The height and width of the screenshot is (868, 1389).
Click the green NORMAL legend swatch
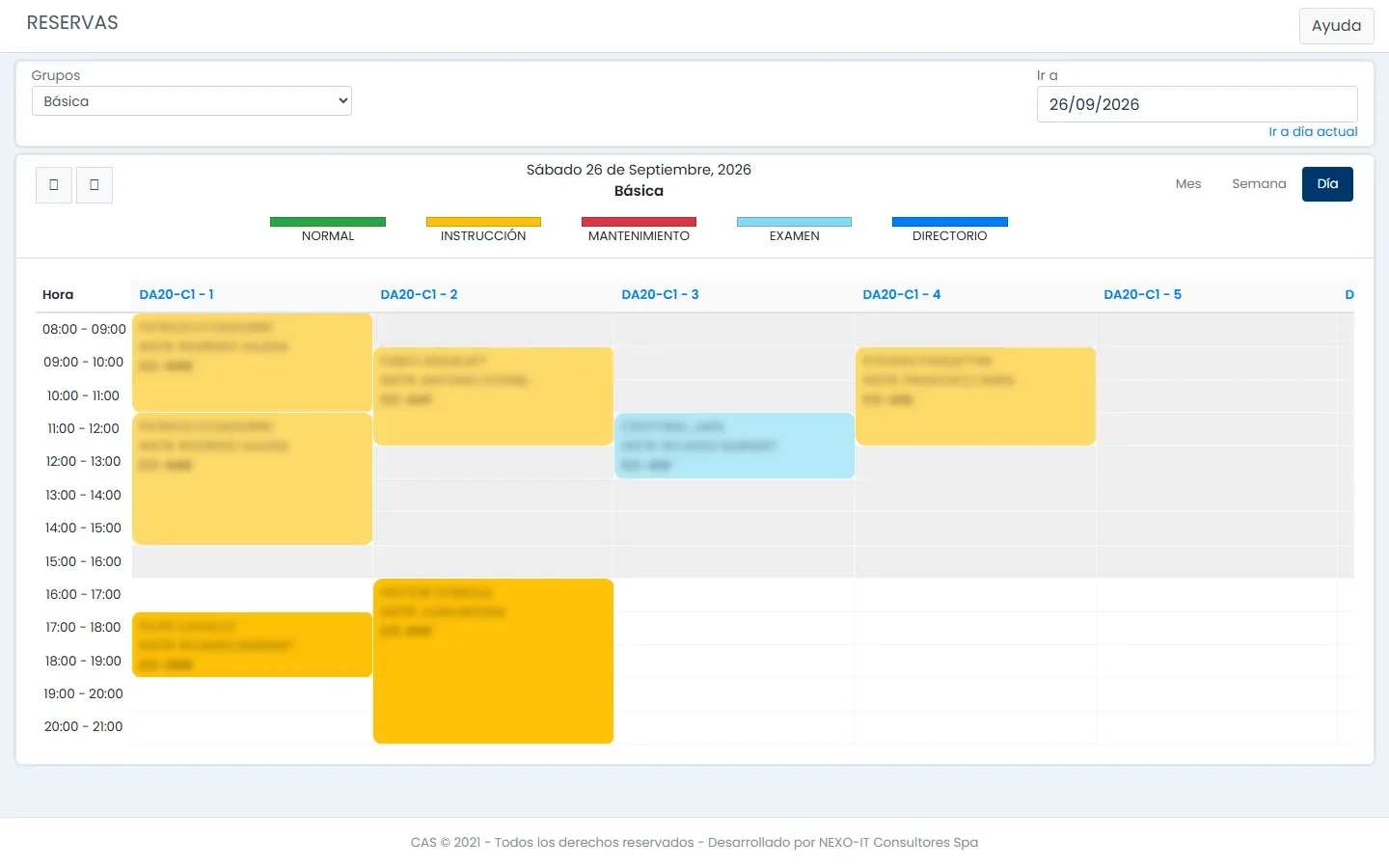328,222
